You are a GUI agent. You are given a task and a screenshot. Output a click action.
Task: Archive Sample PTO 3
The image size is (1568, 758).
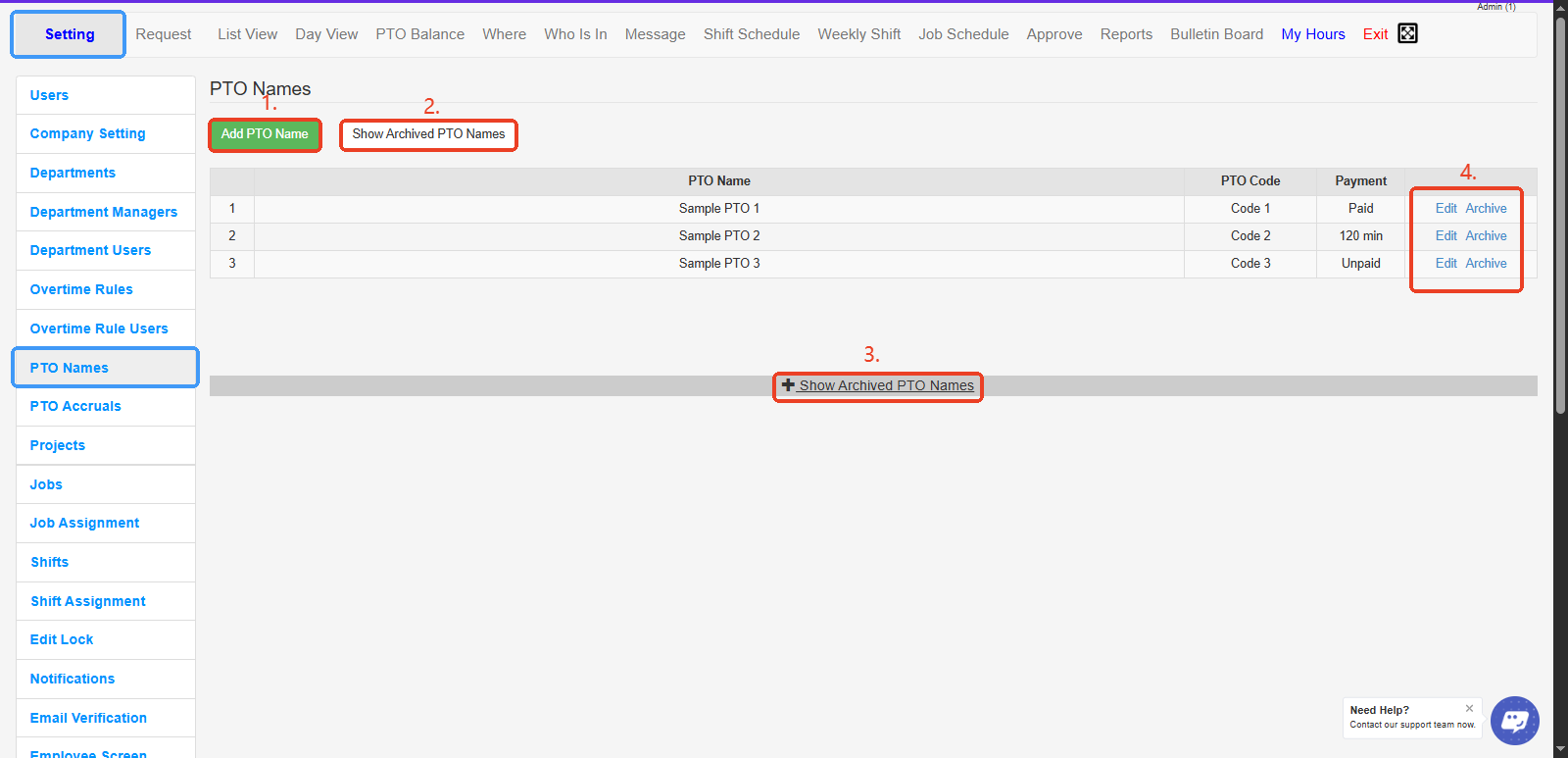[x=1486, y=264]
